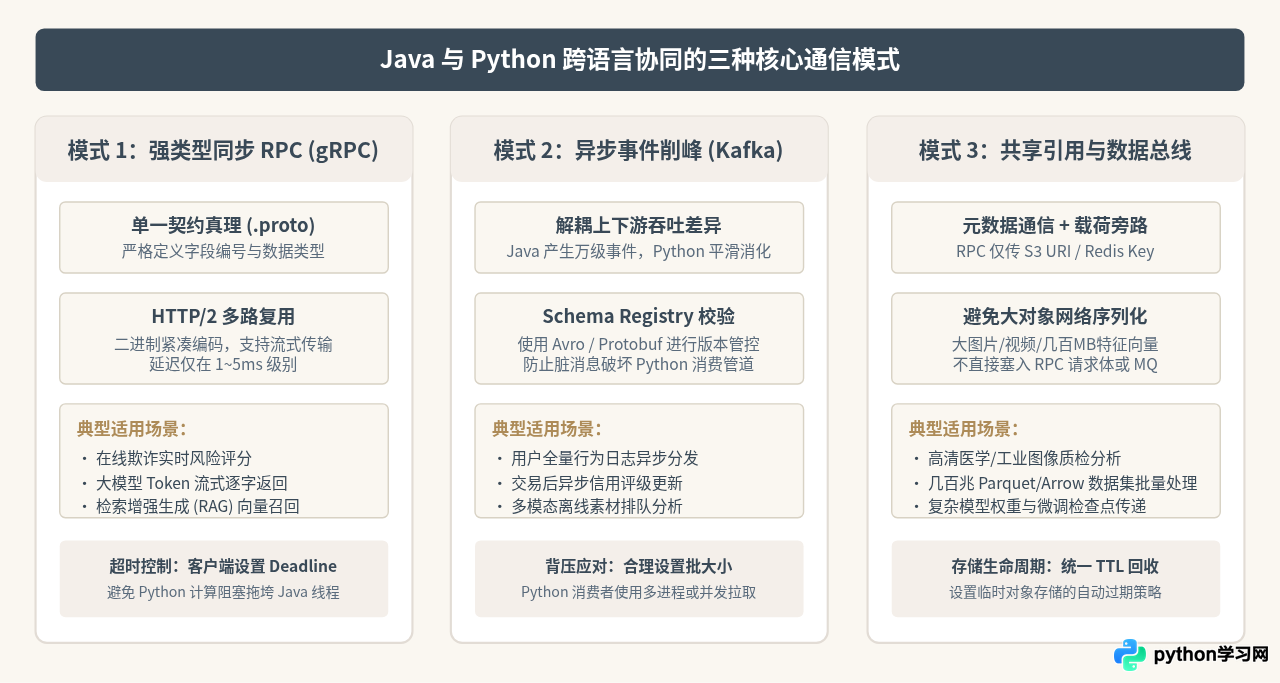
Task: Select header '模式 3：共享引用与数据总线'
Action: tap(1055, 151)
